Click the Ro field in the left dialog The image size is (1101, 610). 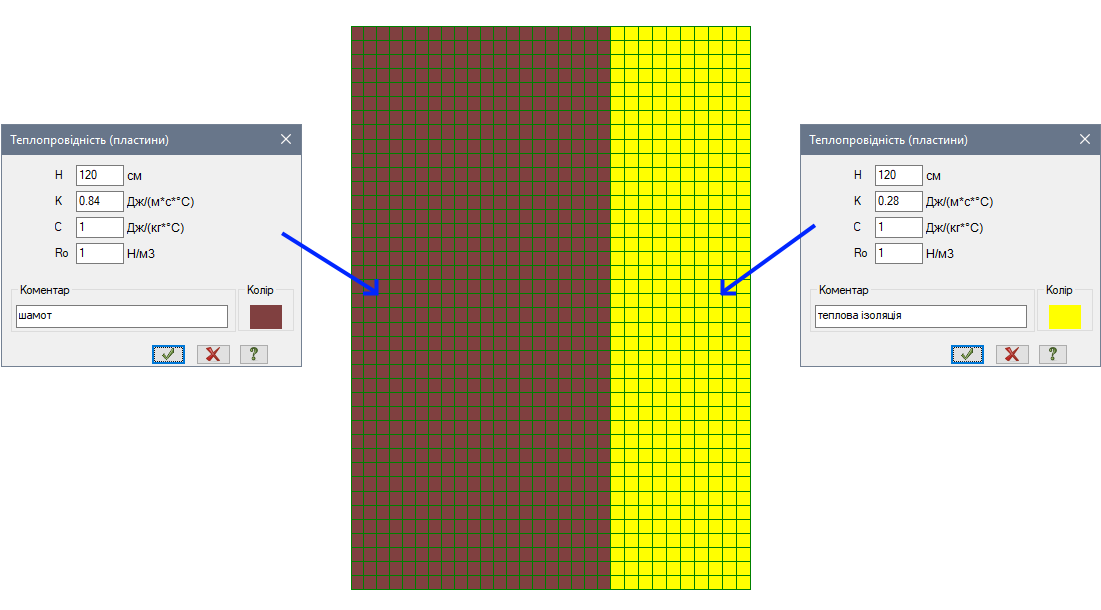click(x=99, y=254)
